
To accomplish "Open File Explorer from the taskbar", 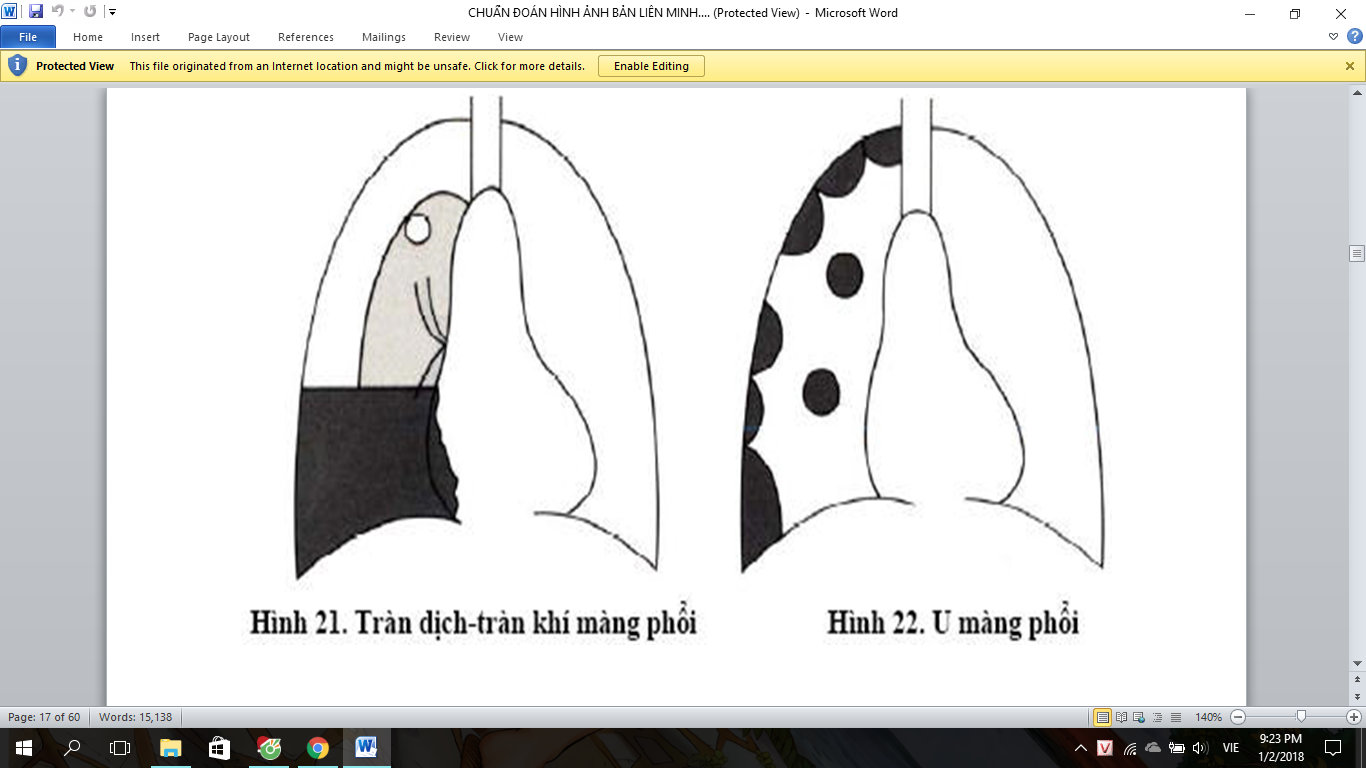I will (171, 748).
